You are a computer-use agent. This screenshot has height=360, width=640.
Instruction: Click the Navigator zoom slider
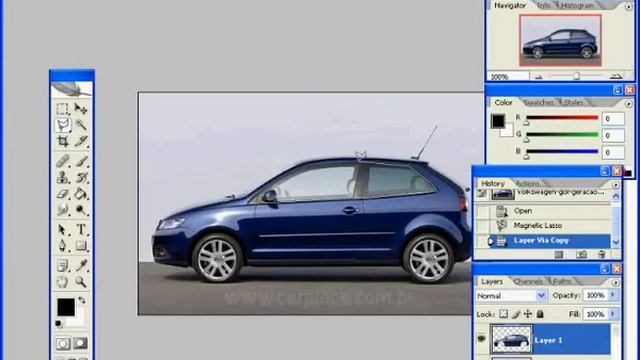[576, 76]
